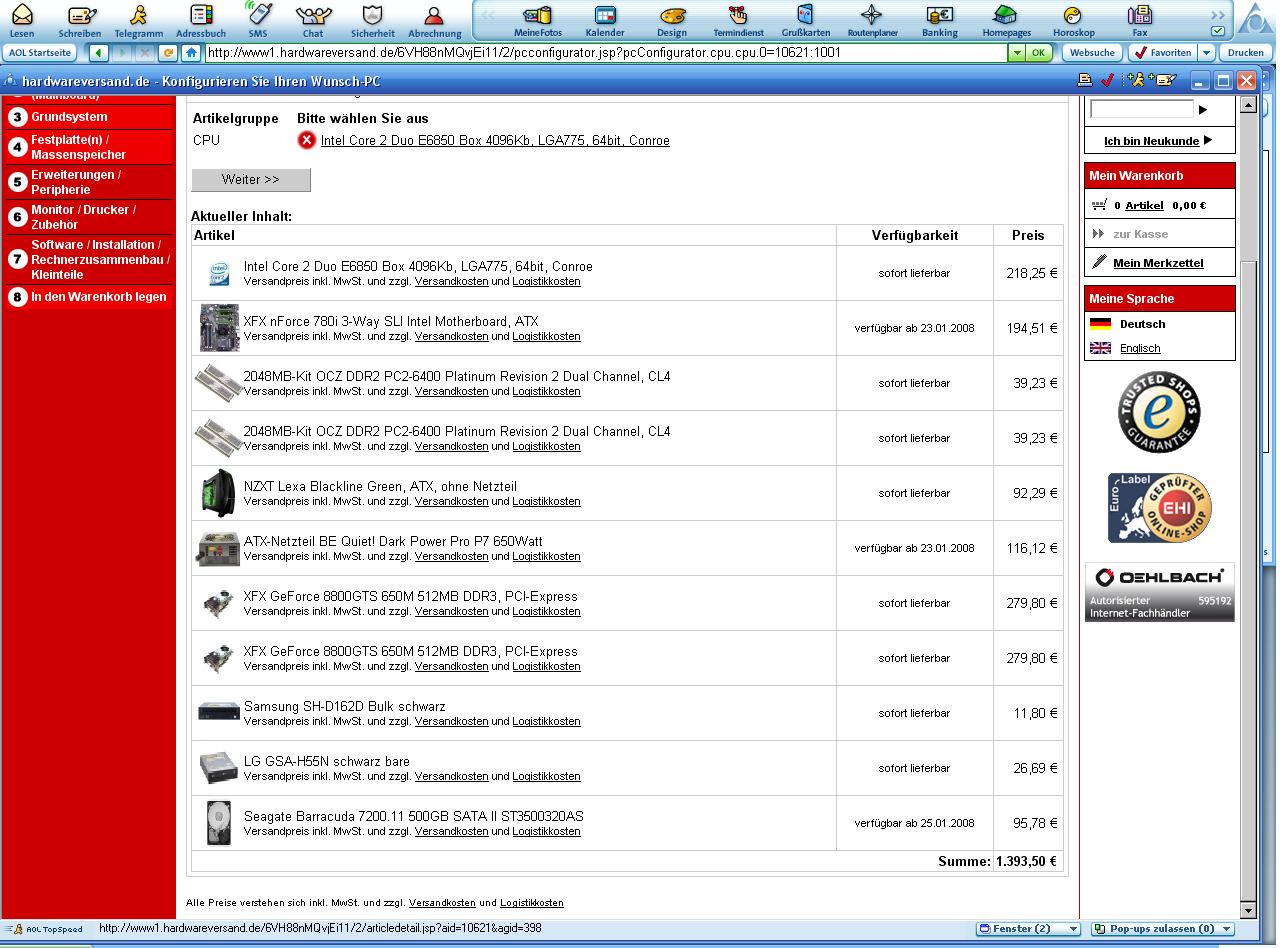Click the OK button beside the address bar
The width and height of the screenshot is (1280, 948).
click(x=1039, y=52)
